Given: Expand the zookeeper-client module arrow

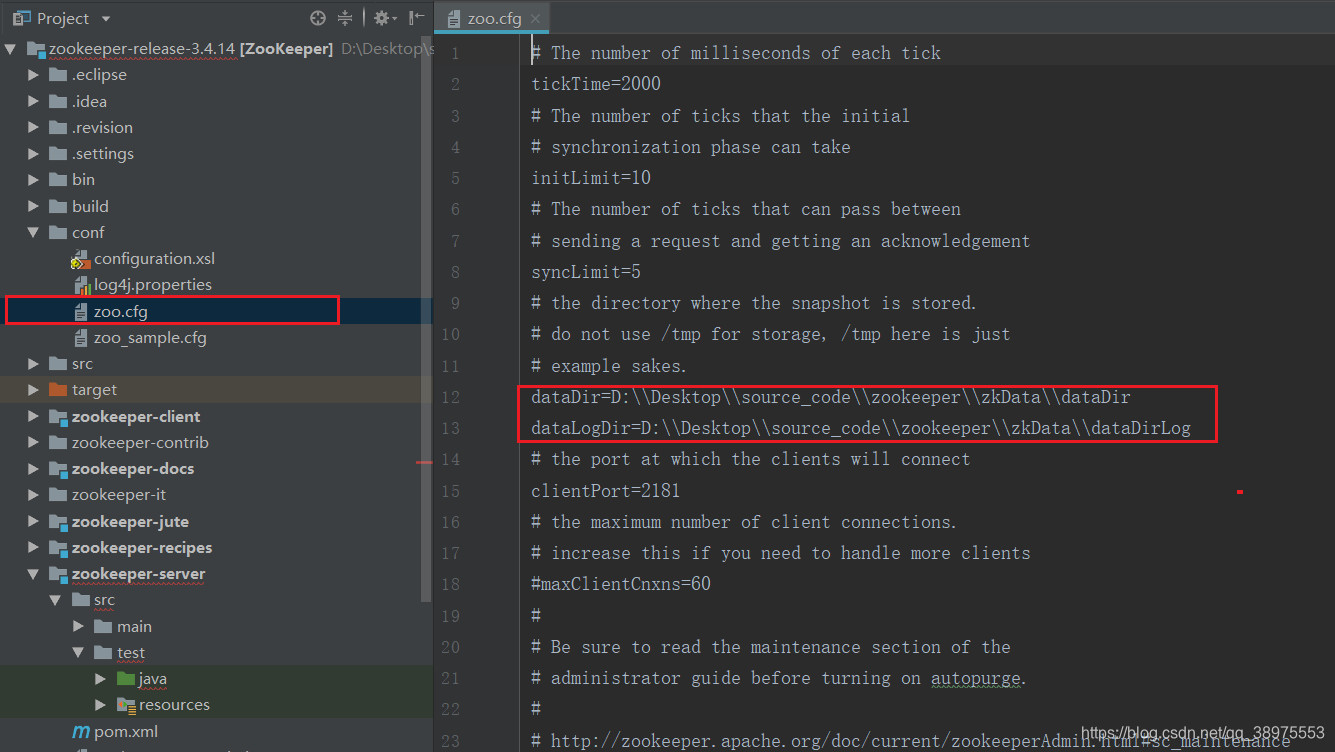Looking at the screenshot, I should pos(34,416).
